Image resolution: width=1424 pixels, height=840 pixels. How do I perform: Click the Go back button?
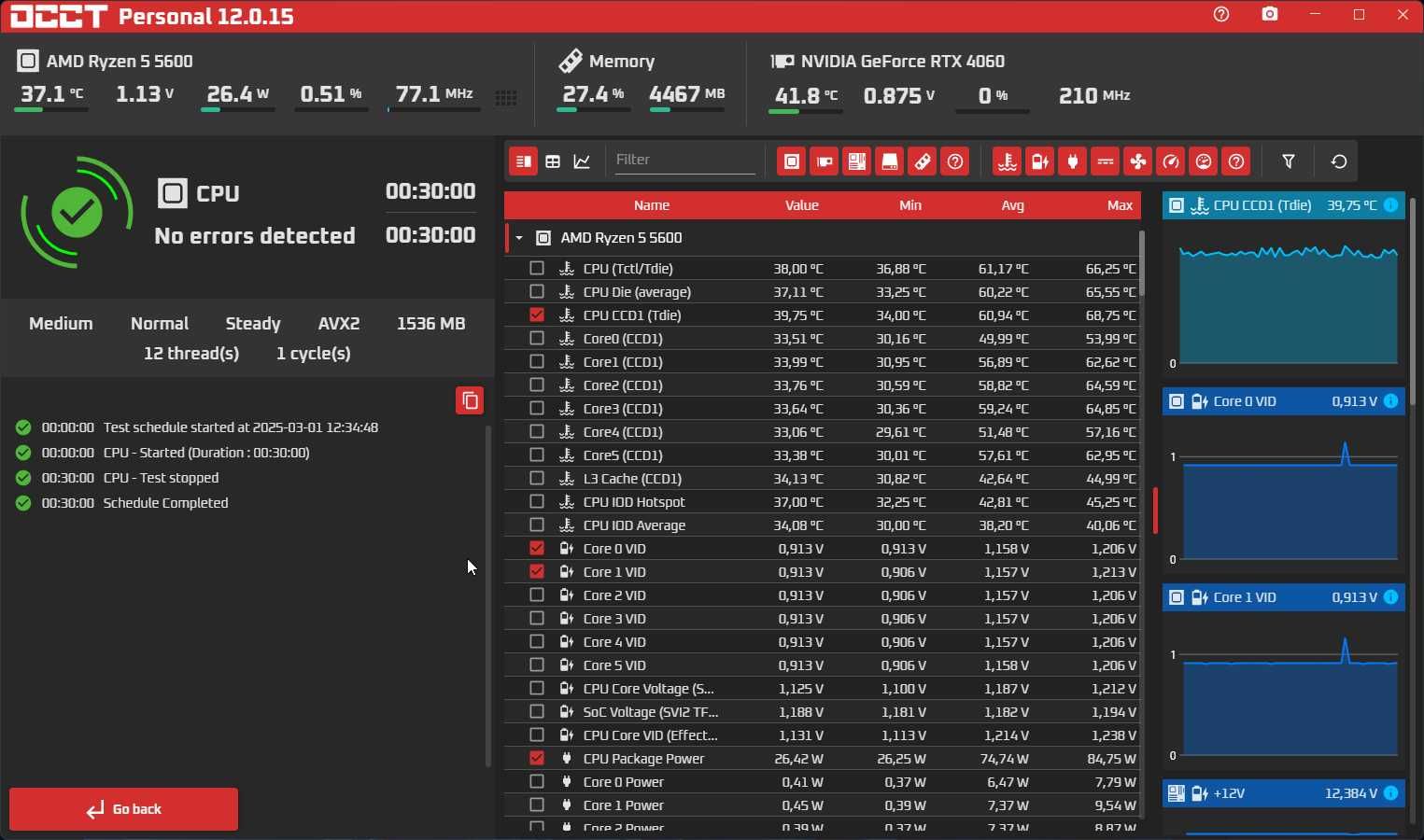[124, 809]
